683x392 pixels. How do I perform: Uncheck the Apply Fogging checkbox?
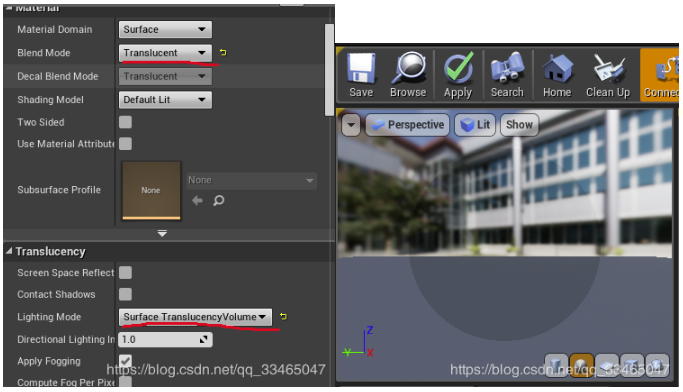click(x=125, y=361)
